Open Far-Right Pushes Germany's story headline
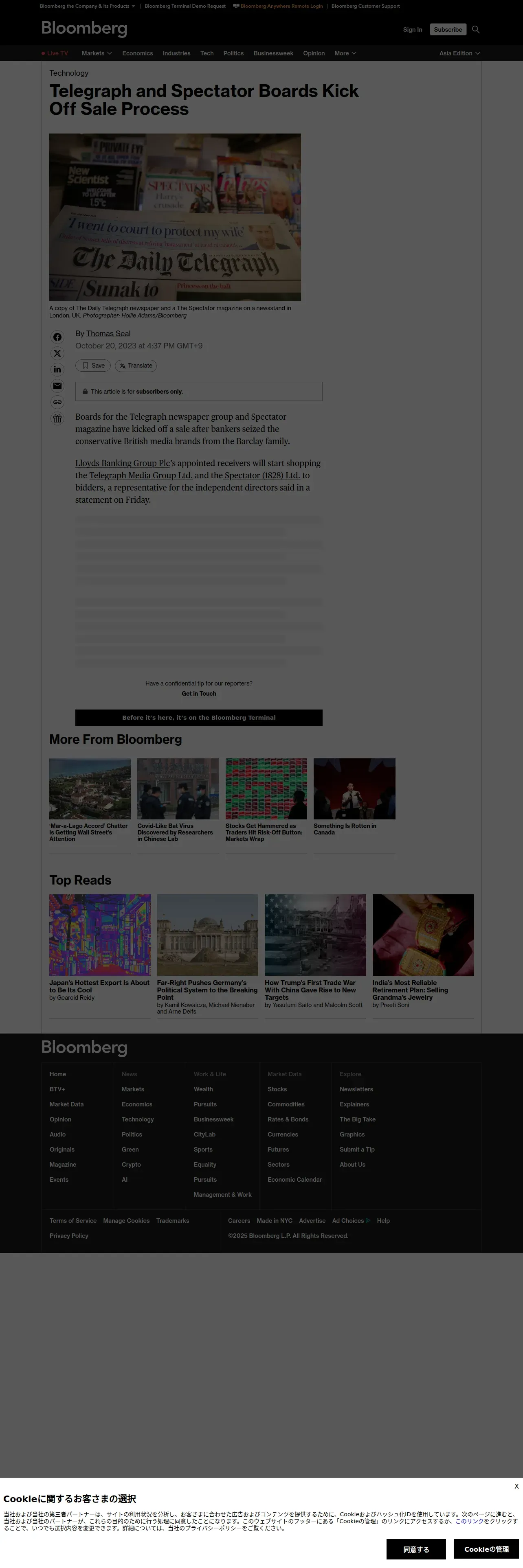Viewport: 523px width, 1568px height. click(x=207, y=990)
